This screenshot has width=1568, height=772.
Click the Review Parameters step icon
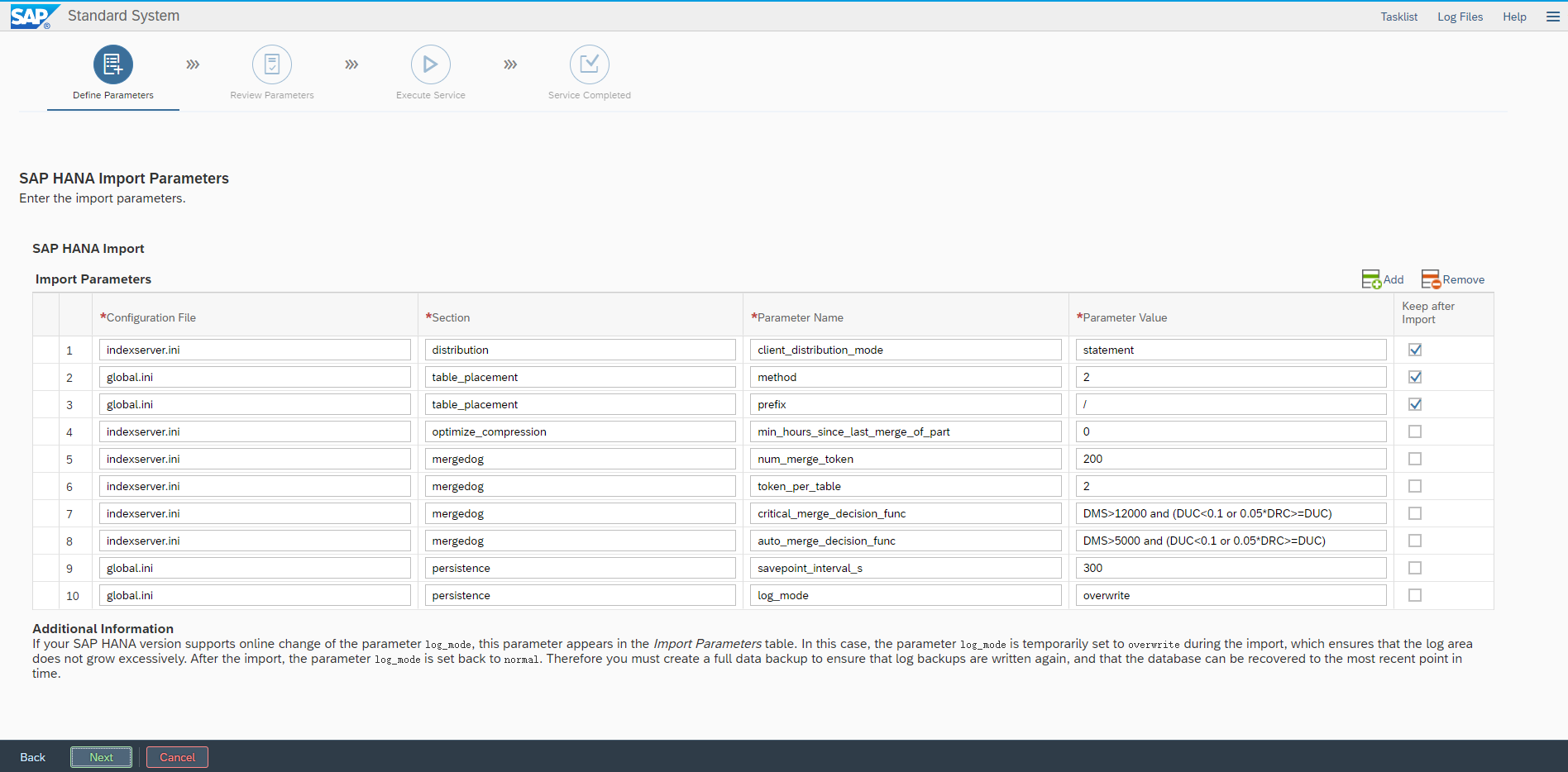(x=272, y=64)
